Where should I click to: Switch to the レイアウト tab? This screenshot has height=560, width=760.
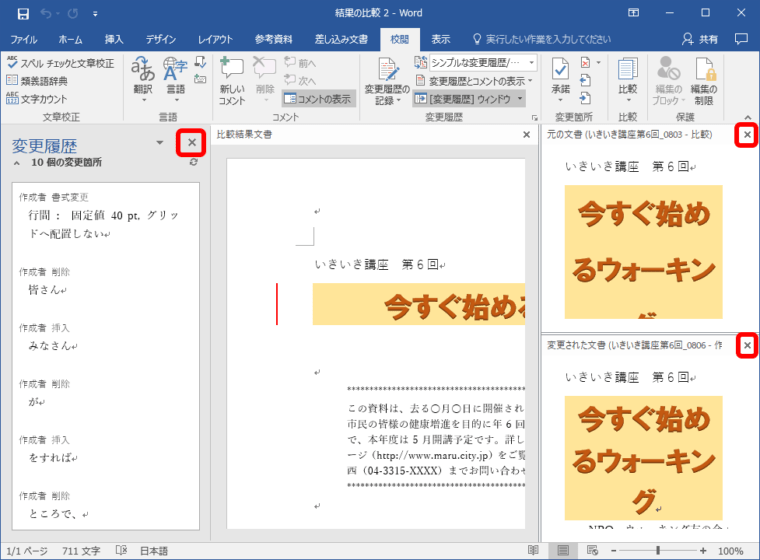coord(215,39)
